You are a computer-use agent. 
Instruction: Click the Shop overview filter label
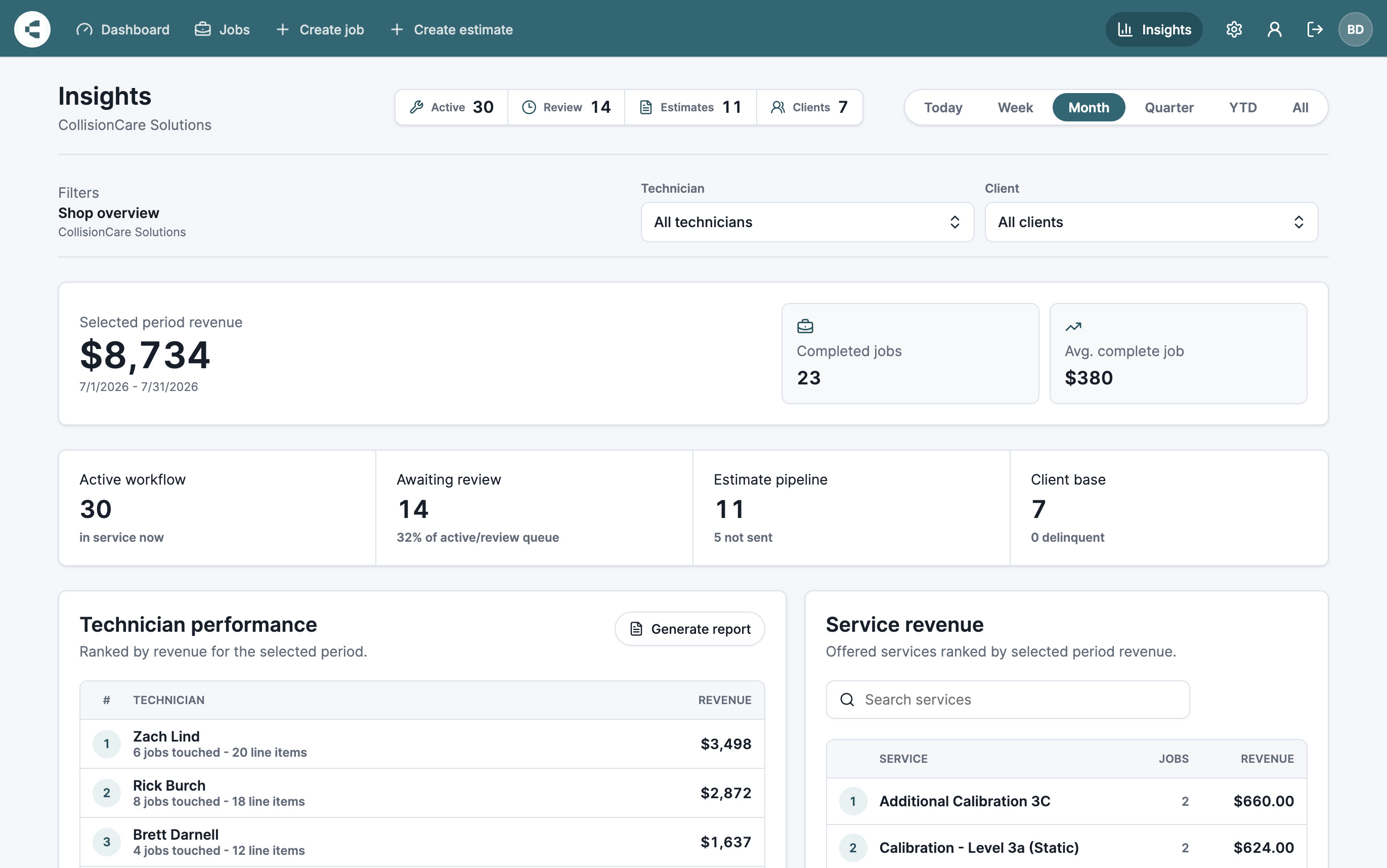tap(109, 213)
